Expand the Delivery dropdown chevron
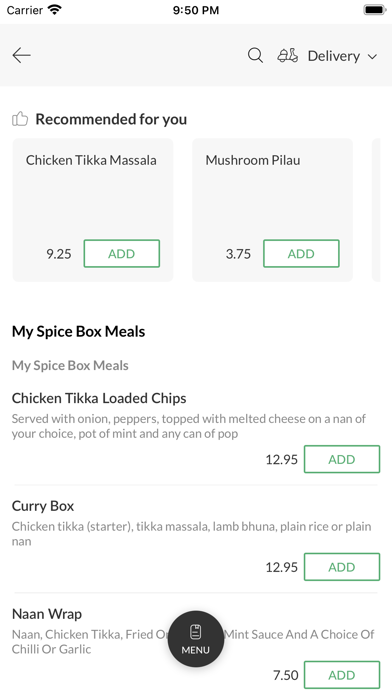 pyautogui.click(x=372, y=56)
